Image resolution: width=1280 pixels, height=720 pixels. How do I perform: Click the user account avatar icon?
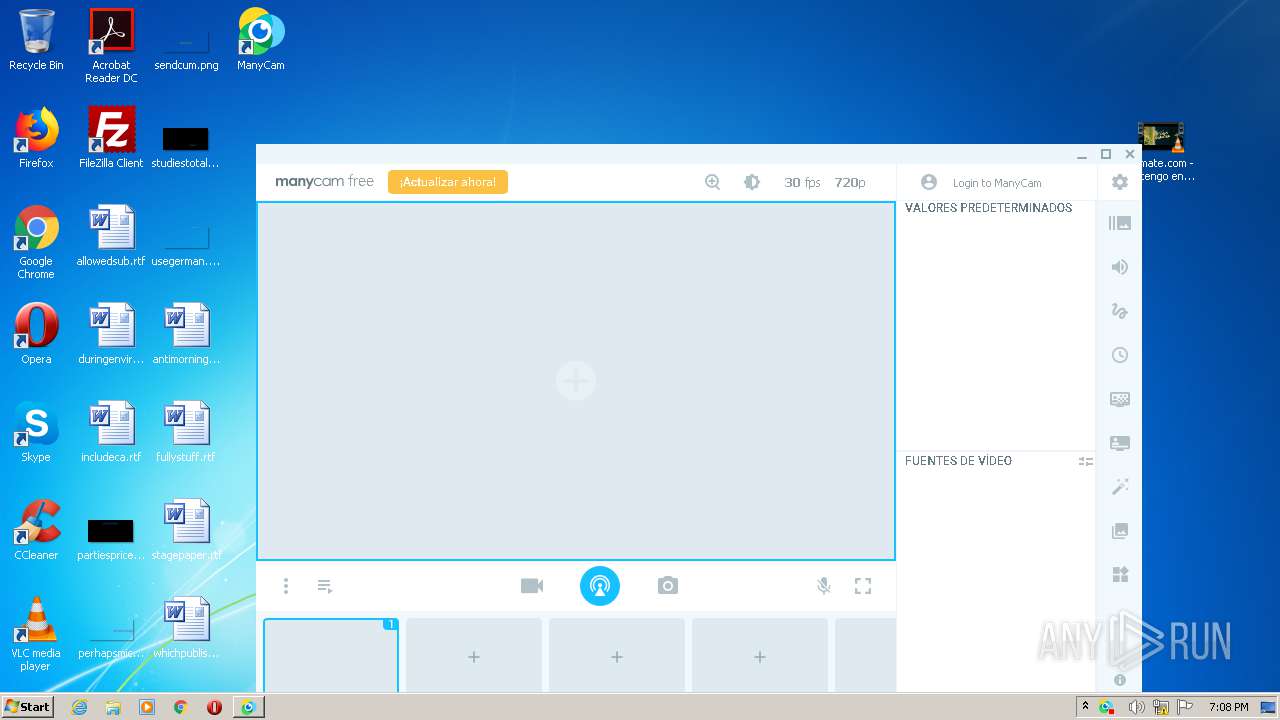929,182
